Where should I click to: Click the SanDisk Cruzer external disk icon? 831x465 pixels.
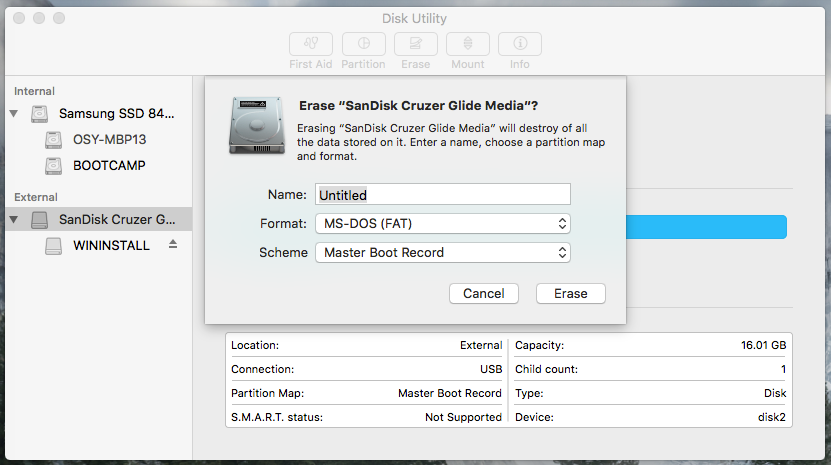39,220
